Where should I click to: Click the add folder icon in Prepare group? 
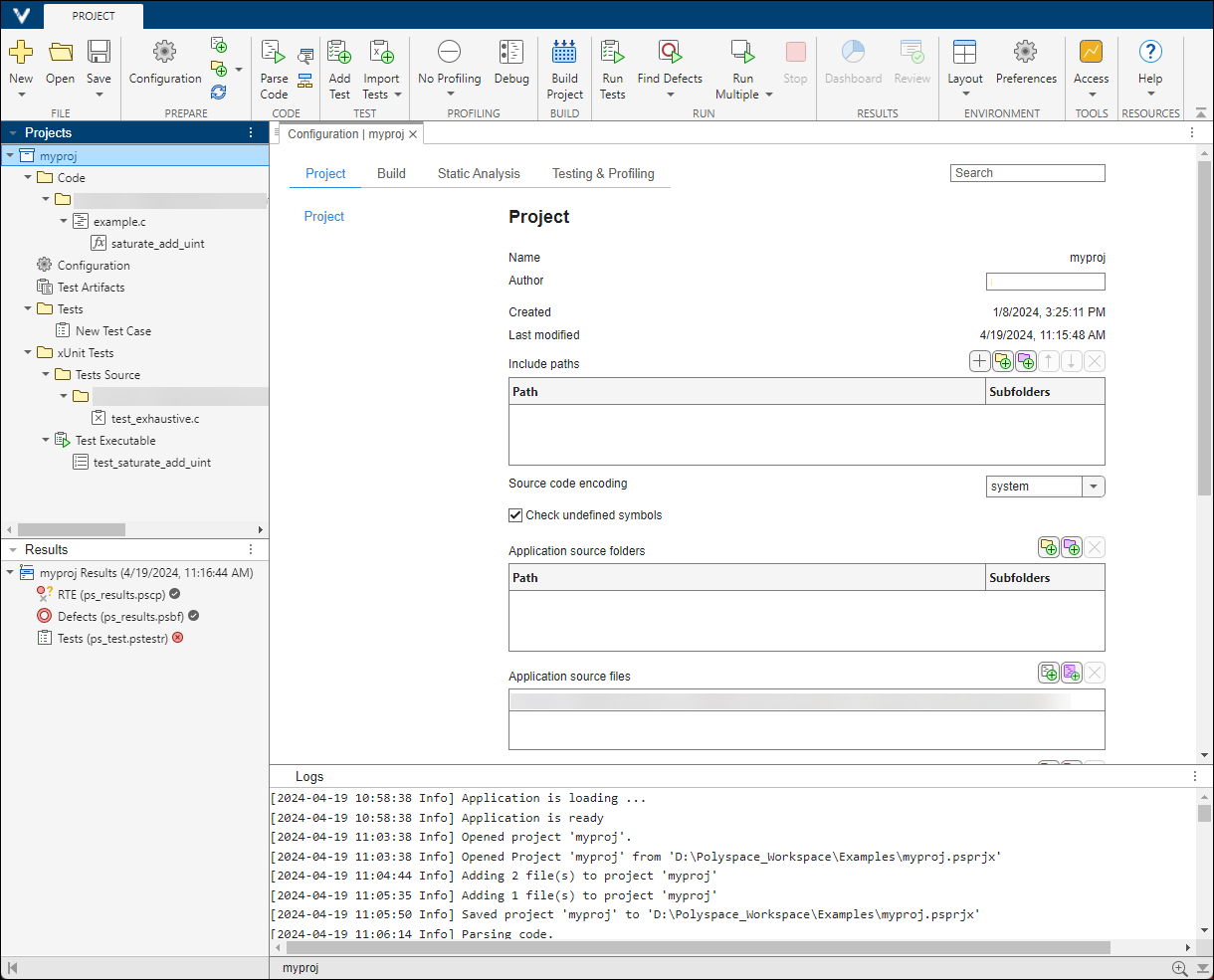pyautogui.click(x=219, y=69)
